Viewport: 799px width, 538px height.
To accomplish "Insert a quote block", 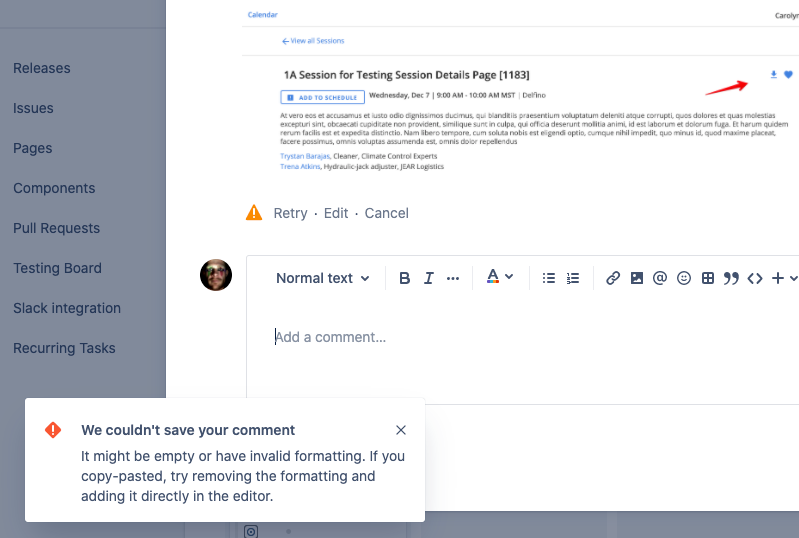I will [731, 278].
